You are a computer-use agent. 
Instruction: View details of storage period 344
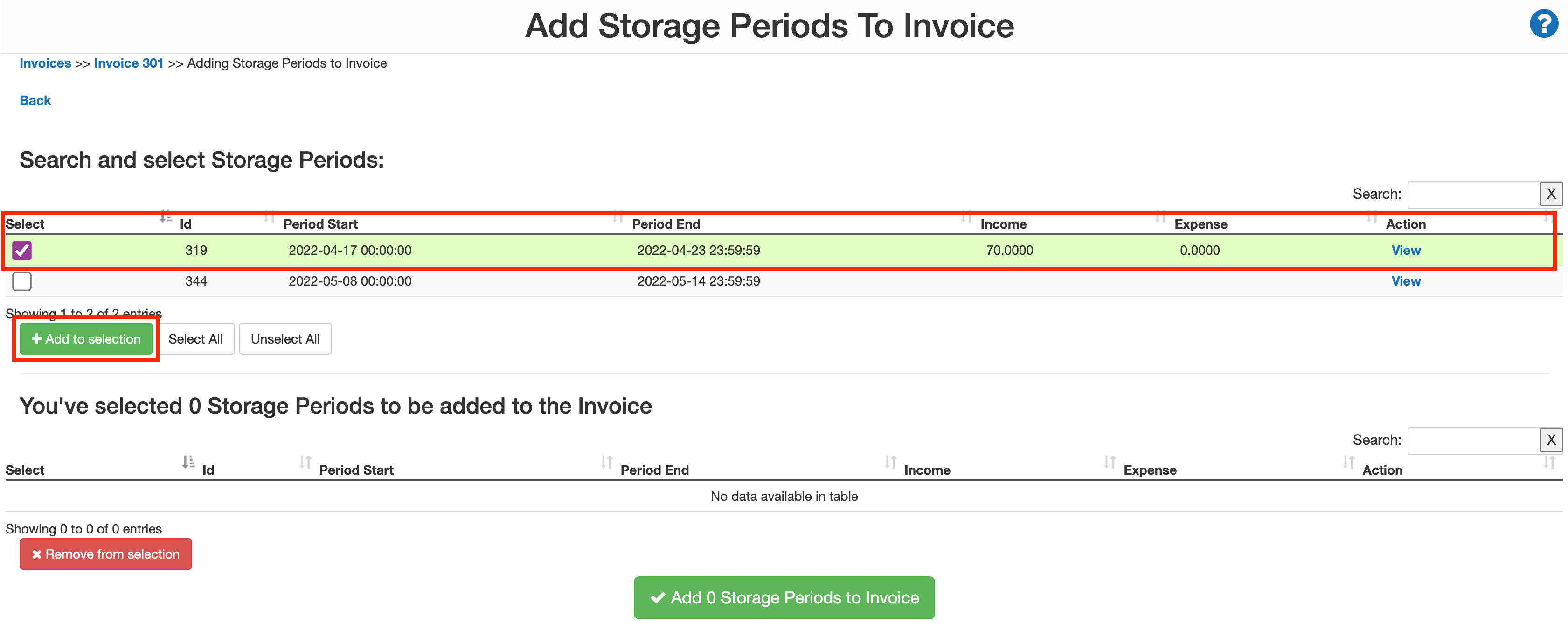pyautogui.click(x=1406, y=281)
